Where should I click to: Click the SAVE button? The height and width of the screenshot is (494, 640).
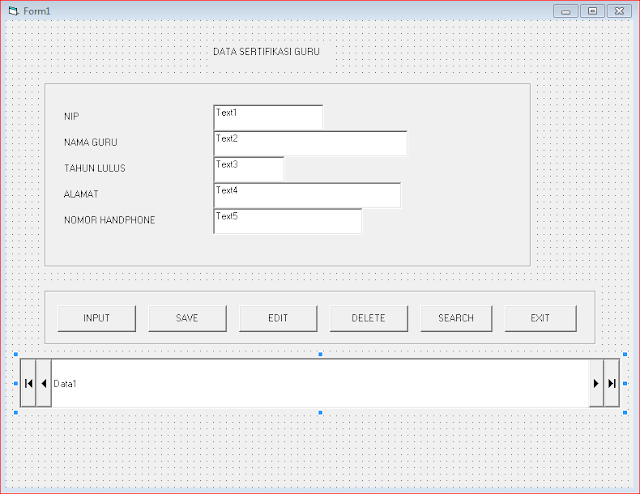[187, 318]
